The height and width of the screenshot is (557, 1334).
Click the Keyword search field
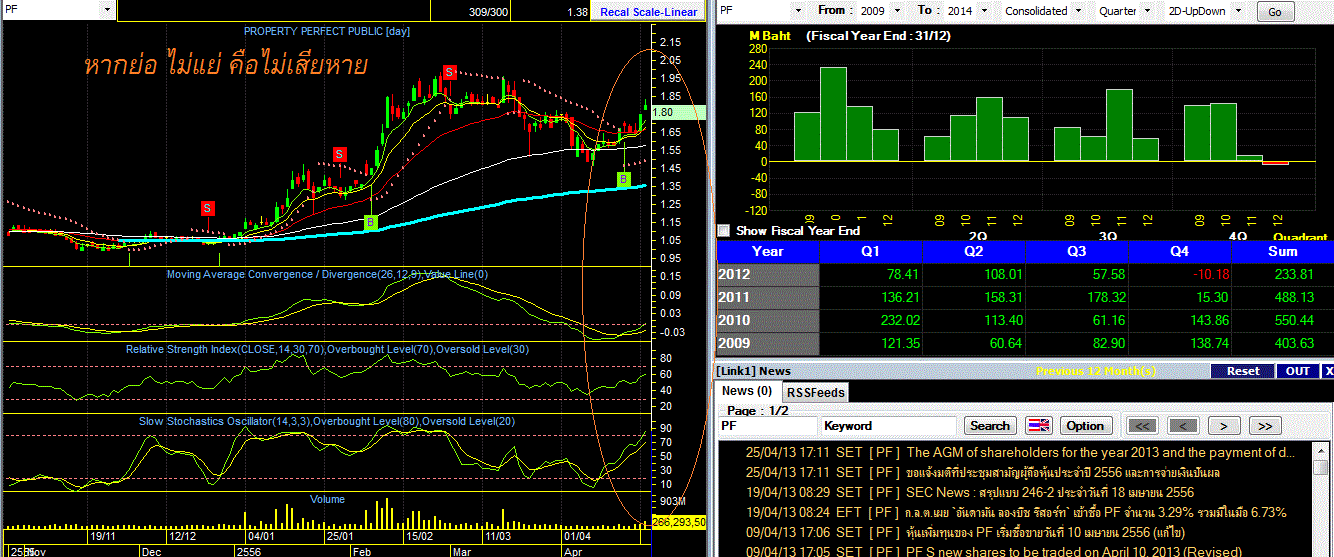[x=889, y=425]
